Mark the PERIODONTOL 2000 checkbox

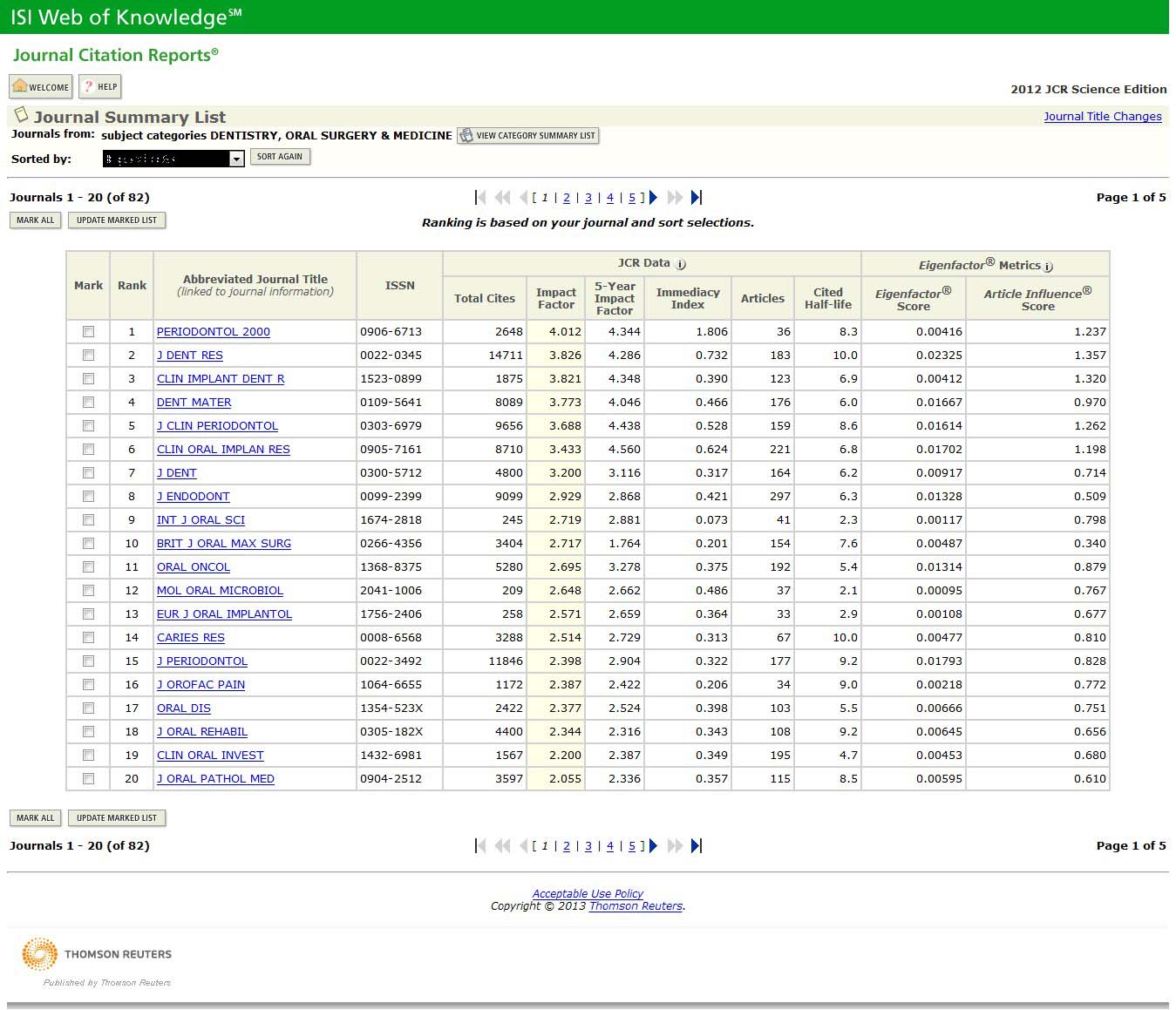tap(88, 332)
